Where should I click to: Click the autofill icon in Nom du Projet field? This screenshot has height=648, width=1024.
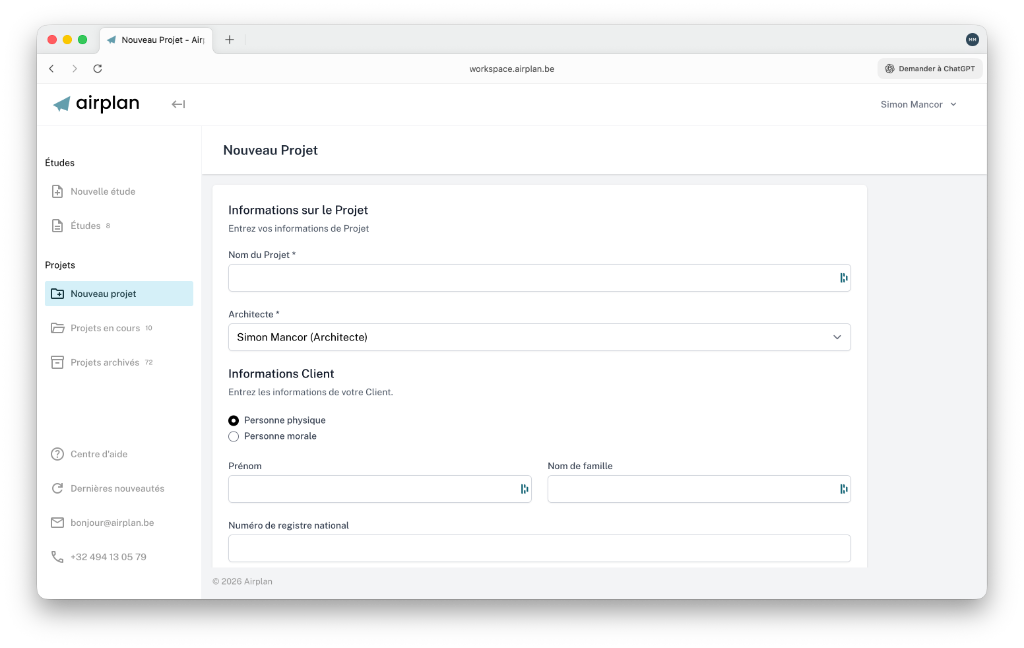pyautogui.click(x=844, y=278)
